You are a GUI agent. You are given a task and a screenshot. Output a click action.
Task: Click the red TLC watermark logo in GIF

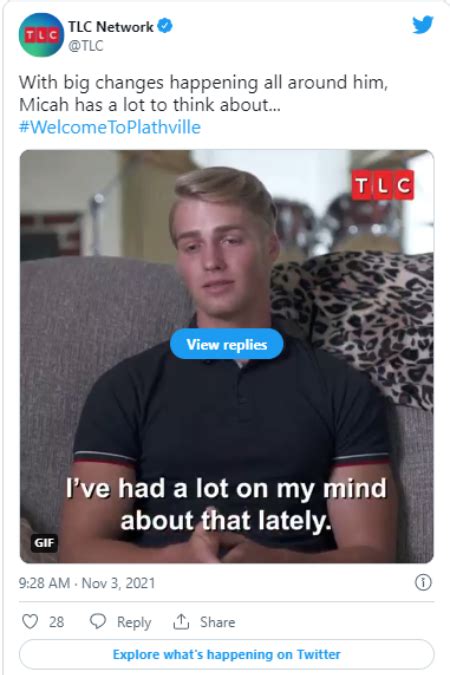pyautogui.click(x=382, y=185)
